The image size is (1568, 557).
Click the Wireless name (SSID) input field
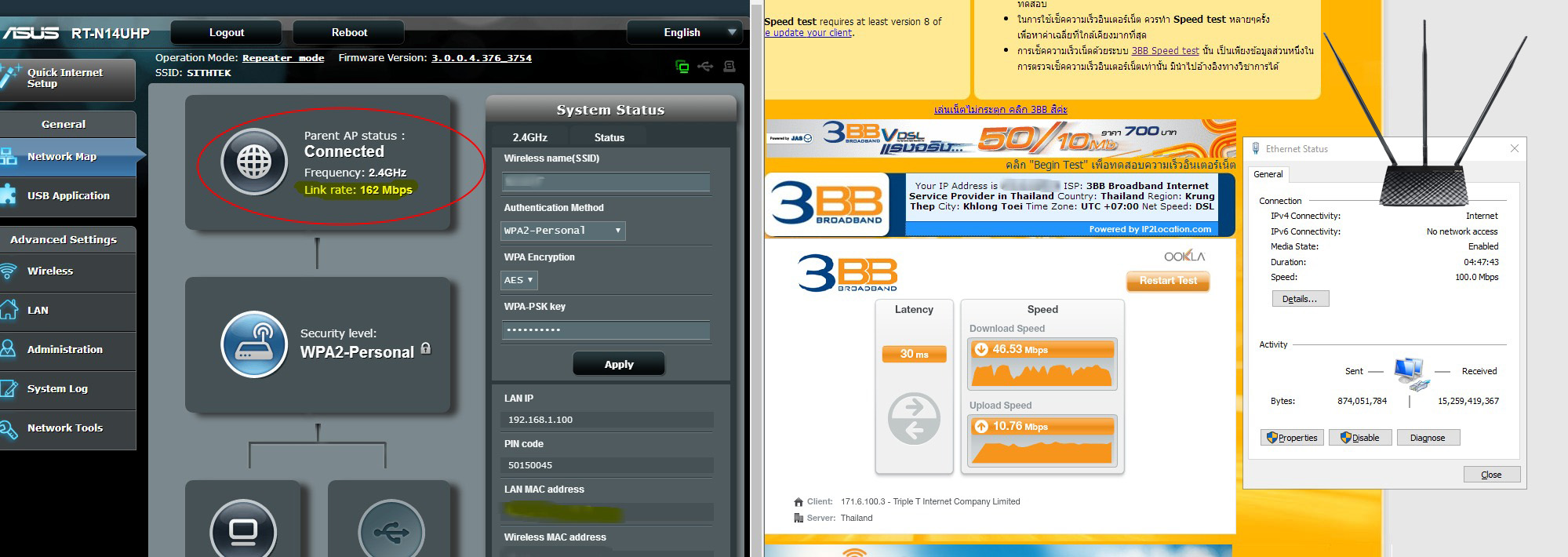click(606, 182)
